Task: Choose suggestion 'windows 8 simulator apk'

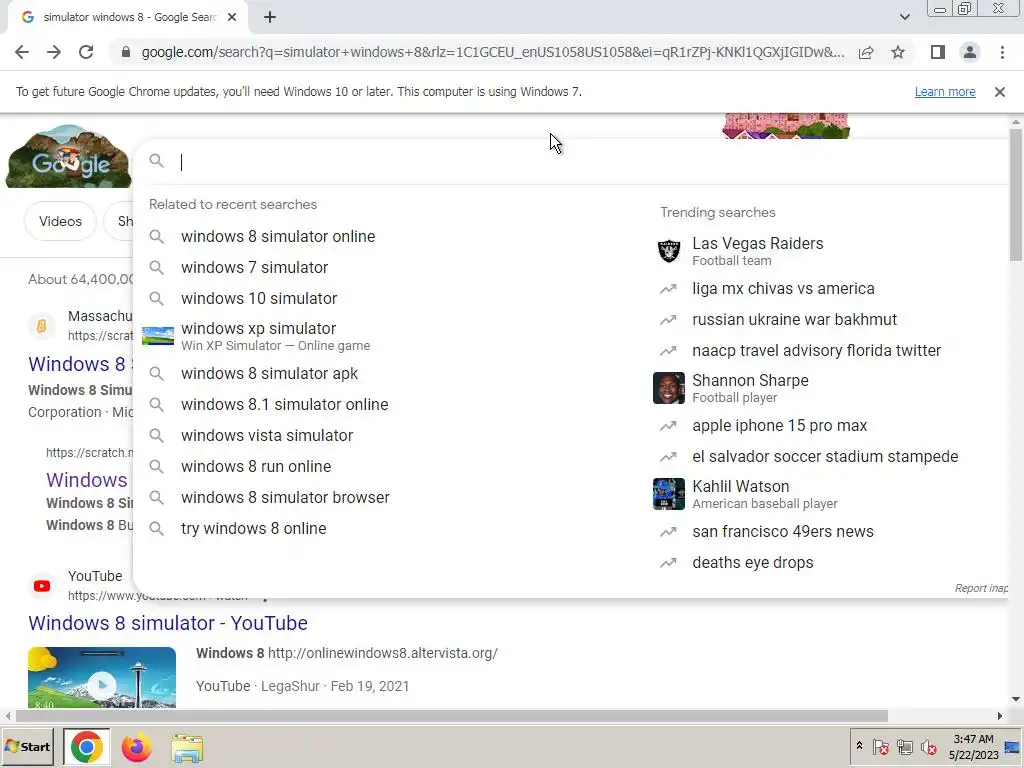Action: (269, 374)
